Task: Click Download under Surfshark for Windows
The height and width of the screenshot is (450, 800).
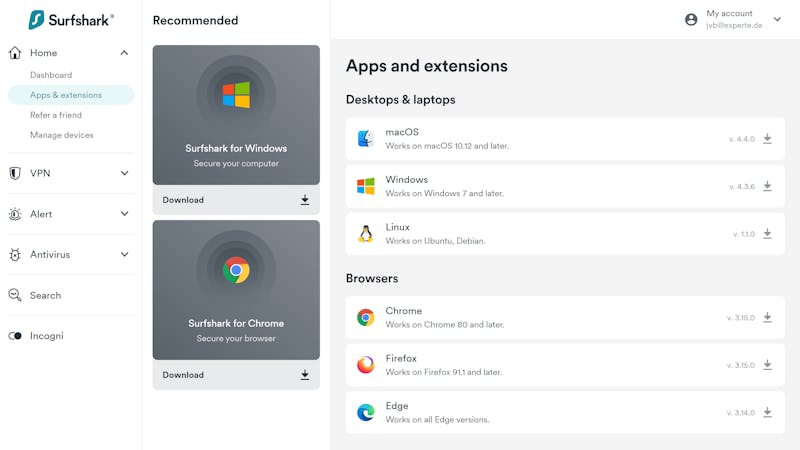Action: pos(236,200)
